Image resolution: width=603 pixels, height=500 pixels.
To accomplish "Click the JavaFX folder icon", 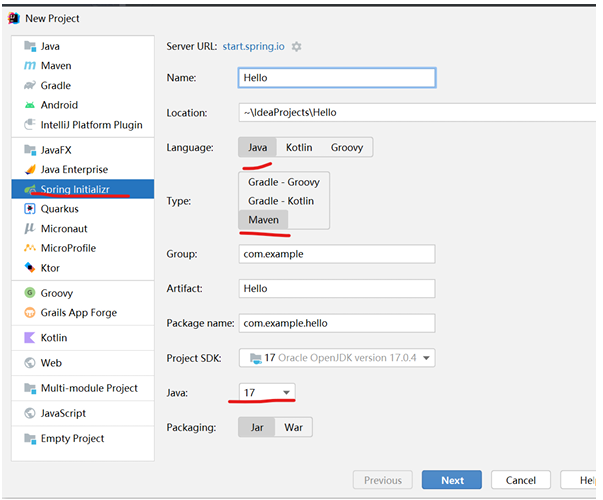I will click(x=30, y=150).
